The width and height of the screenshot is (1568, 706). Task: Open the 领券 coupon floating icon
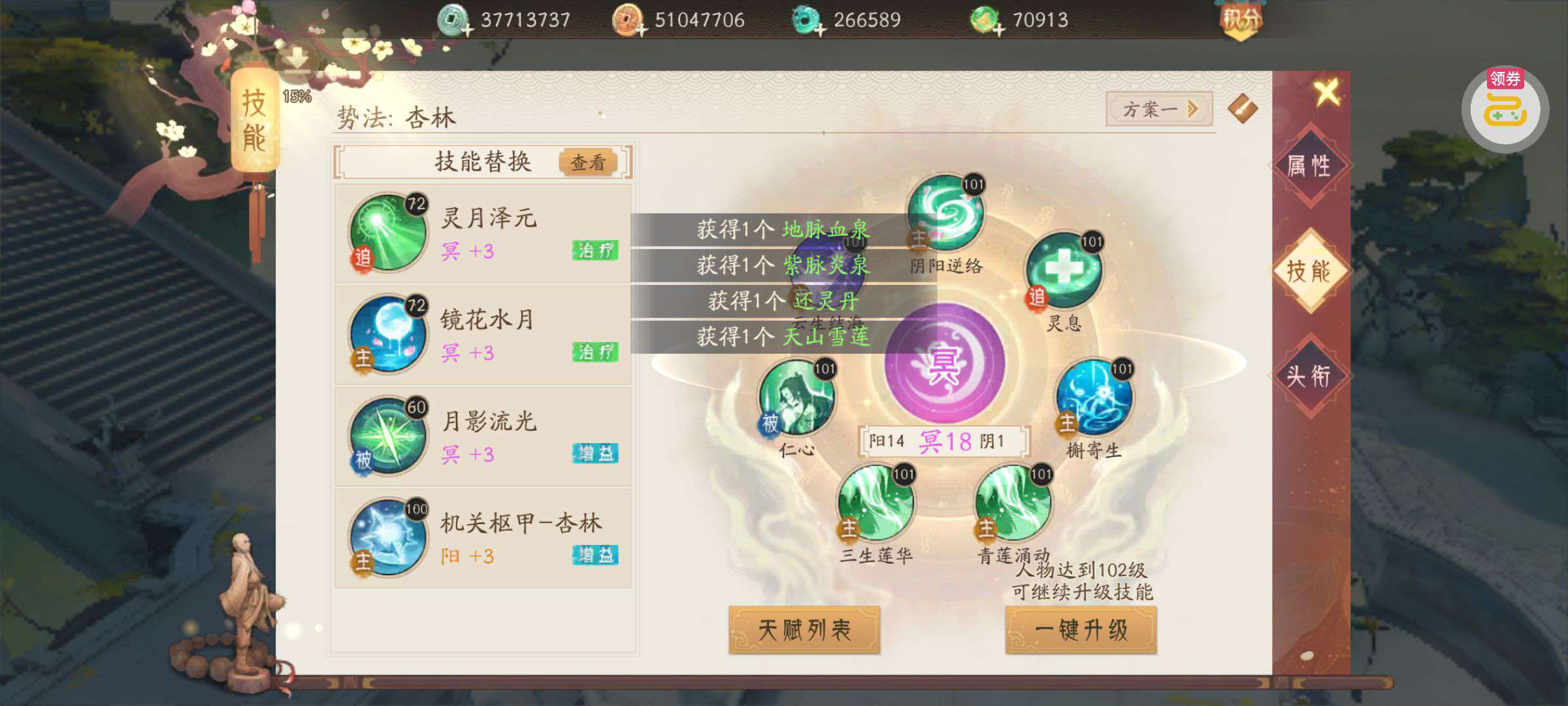pyautogui.click(x=1505, y=109)
